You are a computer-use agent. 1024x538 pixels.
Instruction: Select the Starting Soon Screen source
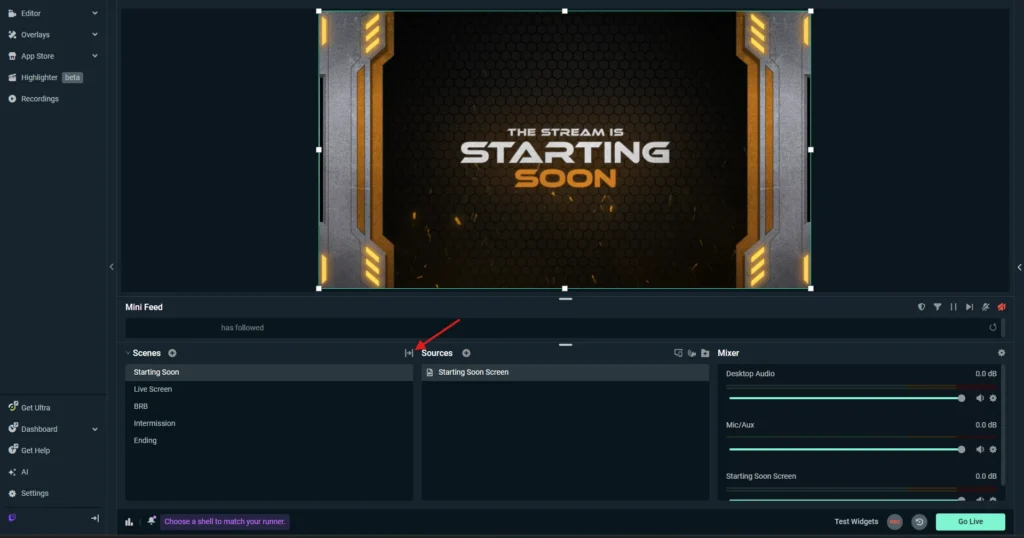point(565,372)
